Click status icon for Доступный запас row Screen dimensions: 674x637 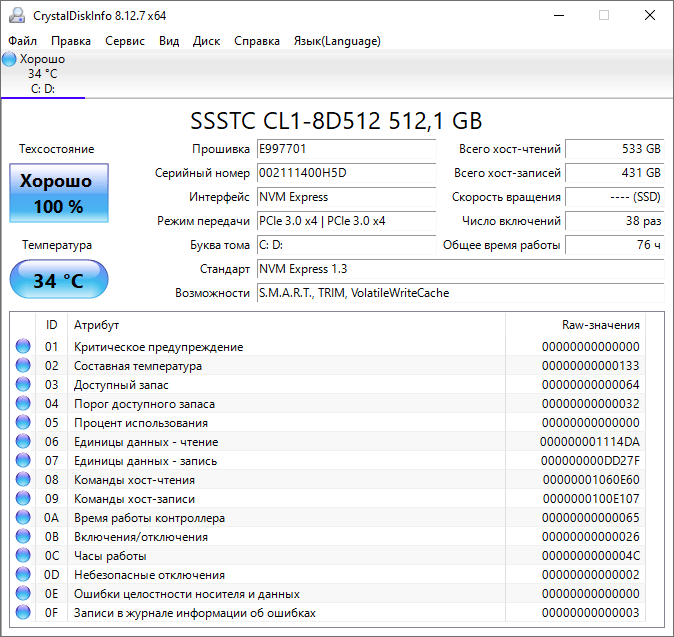(23, 384)
